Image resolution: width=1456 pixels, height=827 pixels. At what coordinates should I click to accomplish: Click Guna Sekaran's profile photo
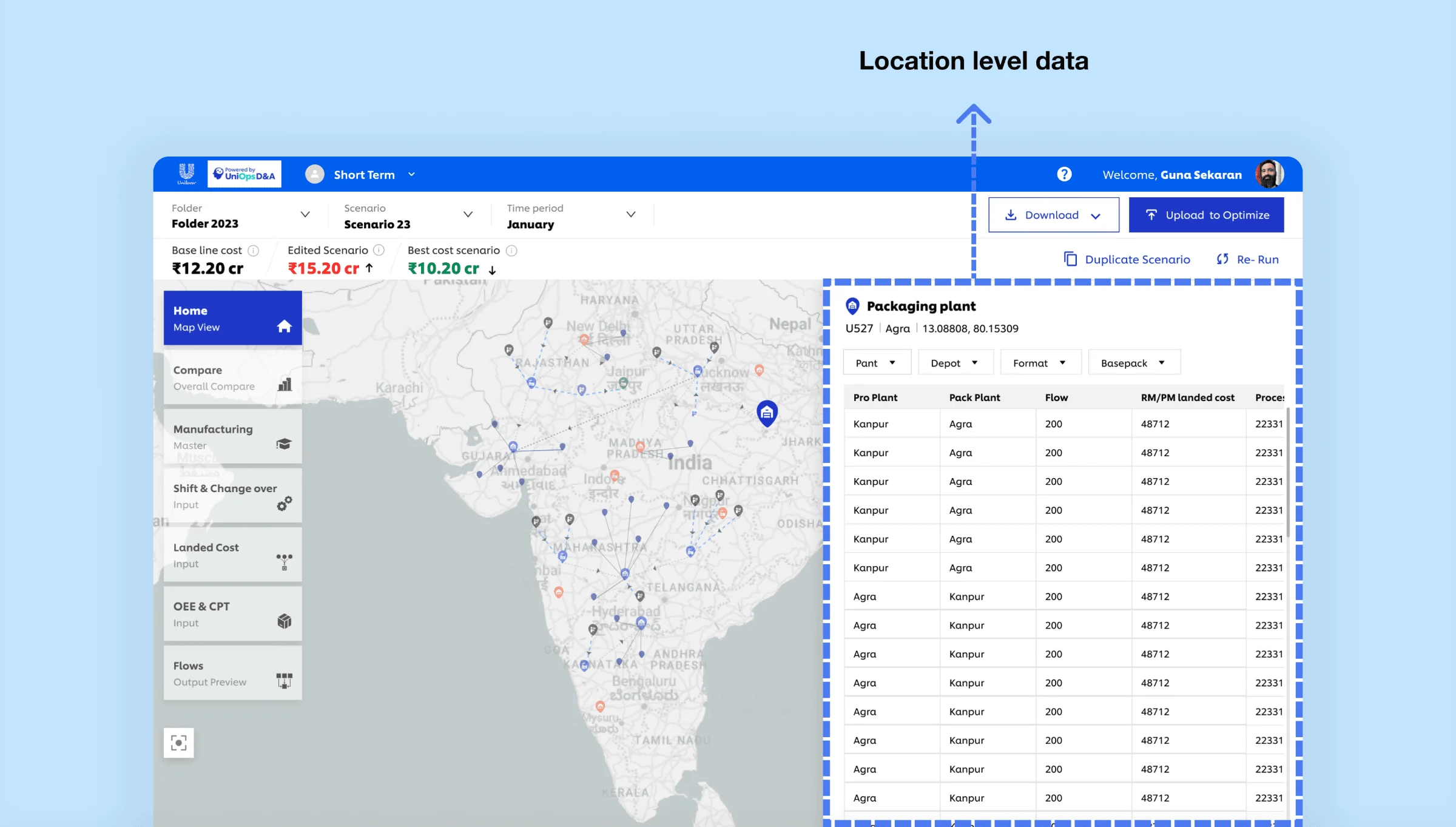click(x=1270, y=174)
